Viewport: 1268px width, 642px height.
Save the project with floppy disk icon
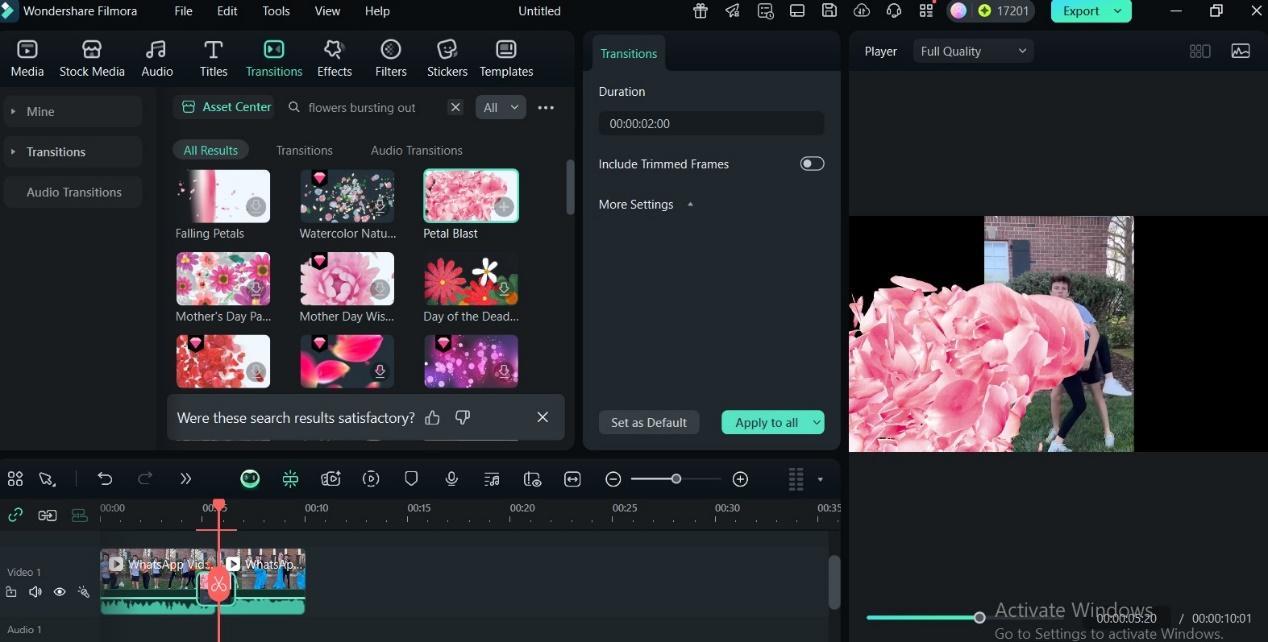[829, 11]
